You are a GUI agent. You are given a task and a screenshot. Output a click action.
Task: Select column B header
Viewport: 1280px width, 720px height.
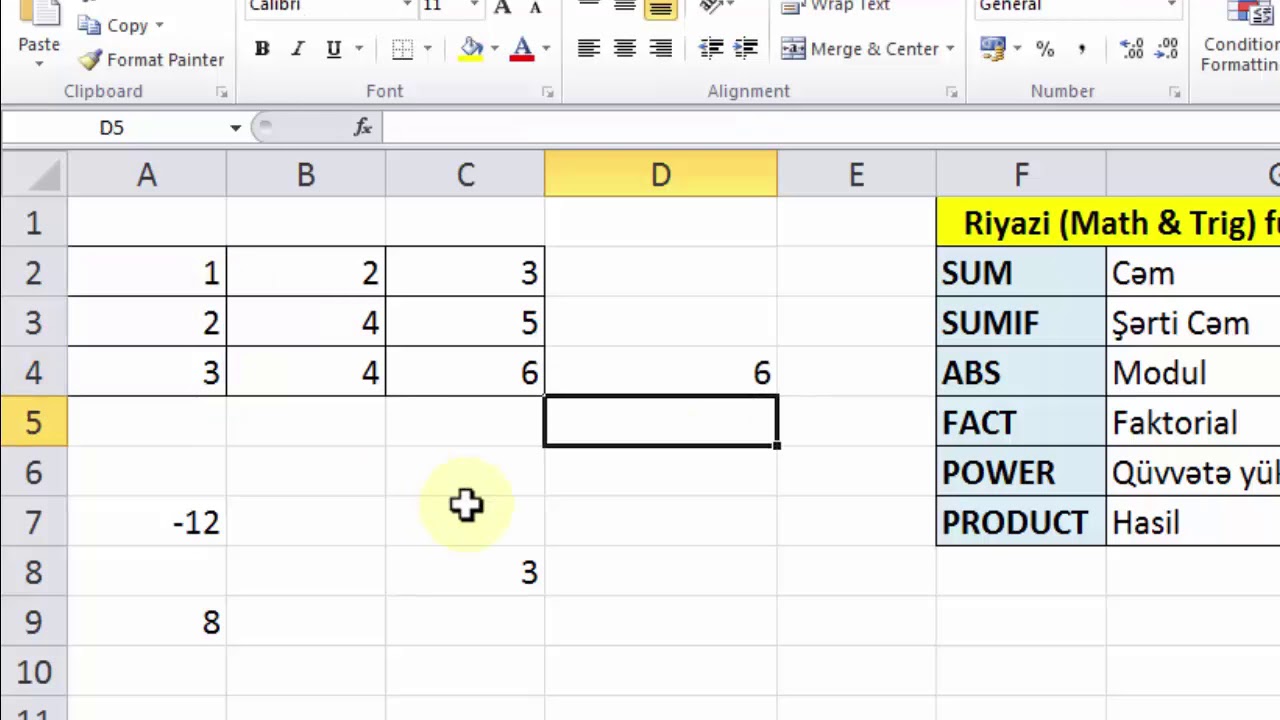[x=306, y=175]
